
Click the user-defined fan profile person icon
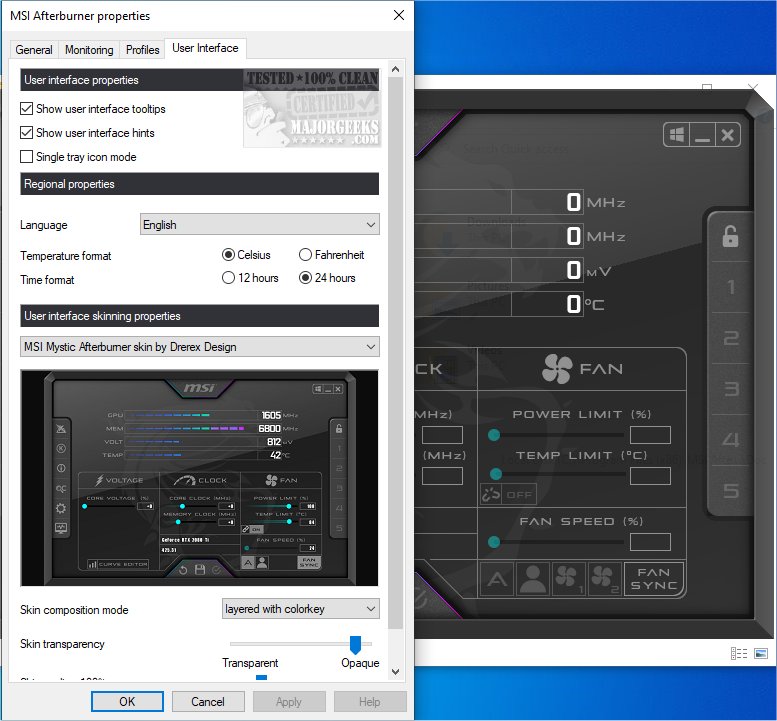tap(533, 578)
